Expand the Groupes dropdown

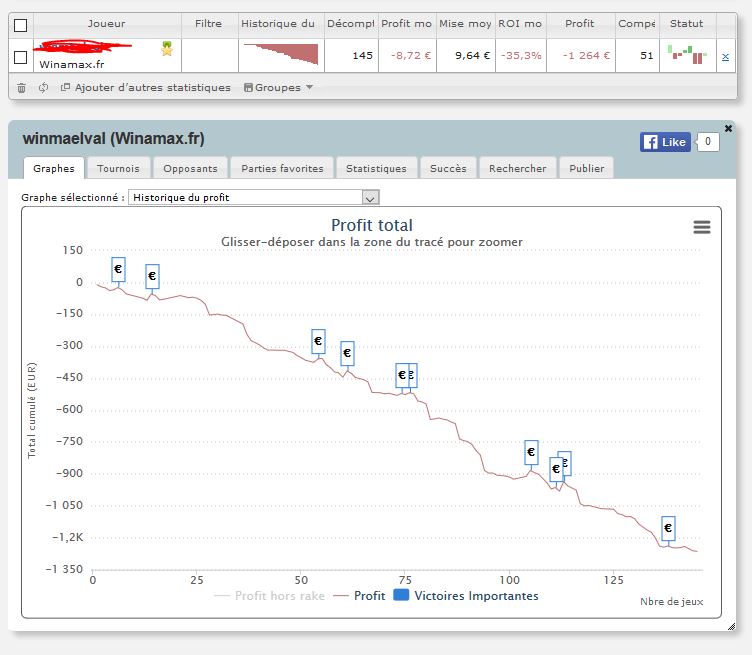click(x=278, y=88)
